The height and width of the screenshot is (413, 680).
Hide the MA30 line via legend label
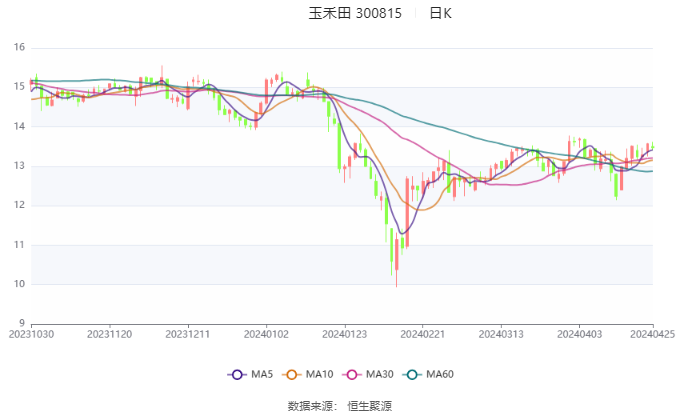tap(379, 374)
